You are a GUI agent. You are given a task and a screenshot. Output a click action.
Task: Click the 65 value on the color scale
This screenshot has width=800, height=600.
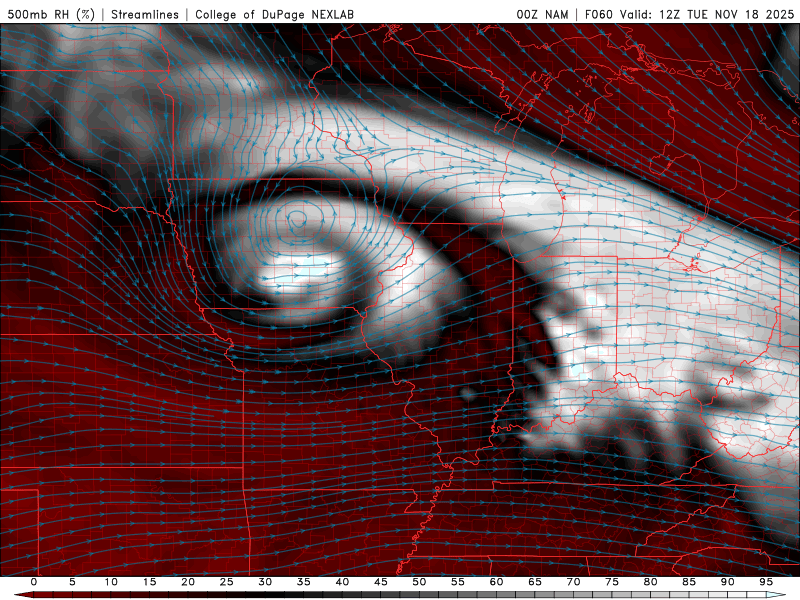point(535,582)
